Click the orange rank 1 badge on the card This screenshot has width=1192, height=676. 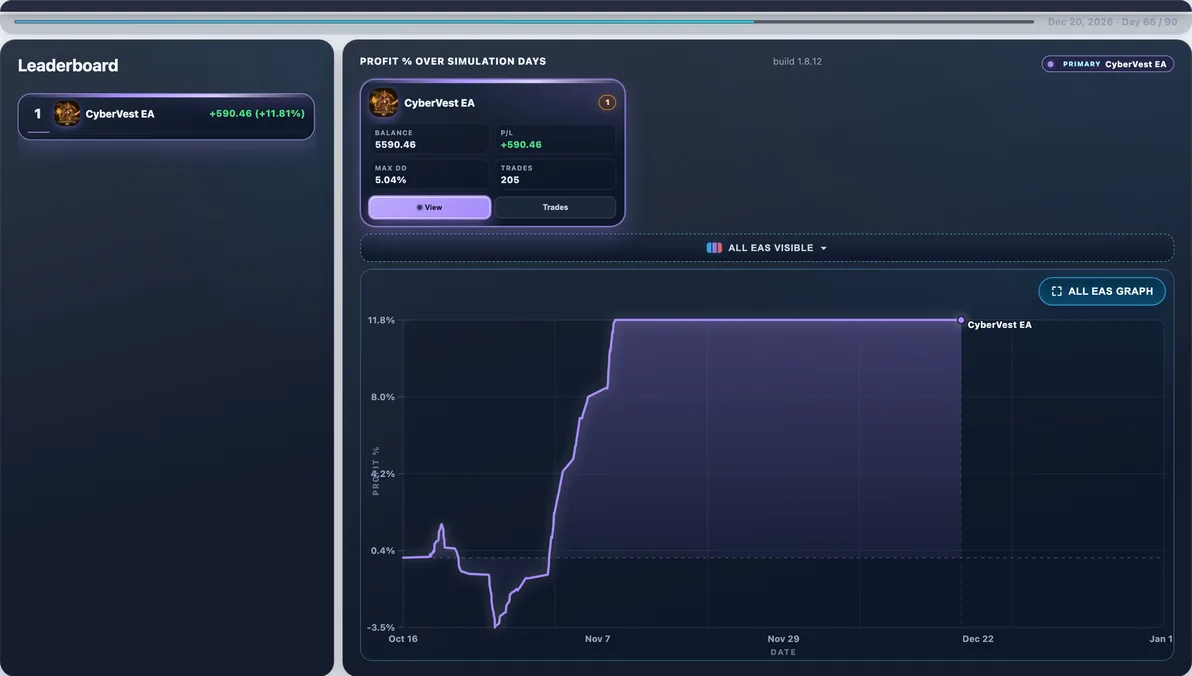pyautogui.click(x=607, y=103)
